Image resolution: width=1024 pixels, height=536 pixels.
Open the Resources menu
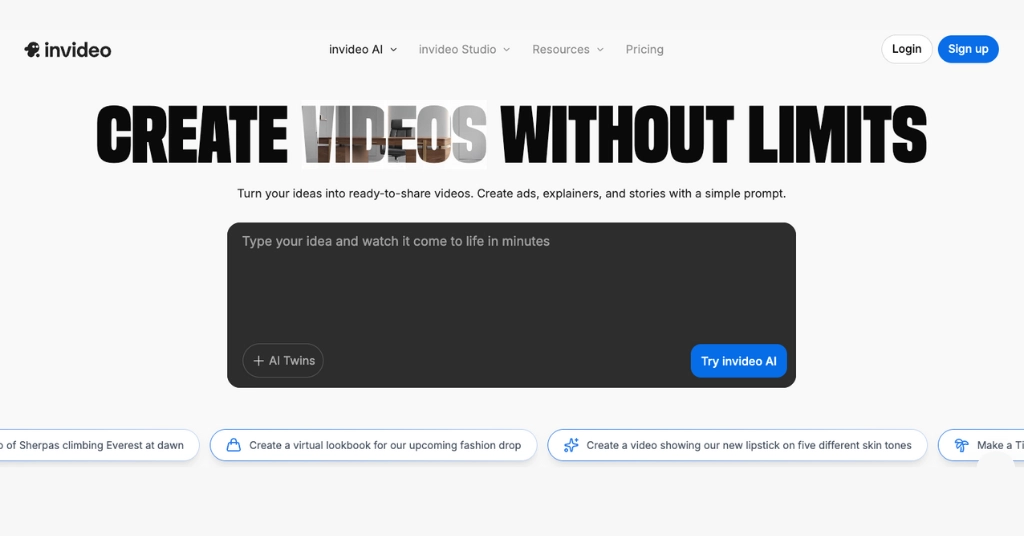(x=568, y=50)
